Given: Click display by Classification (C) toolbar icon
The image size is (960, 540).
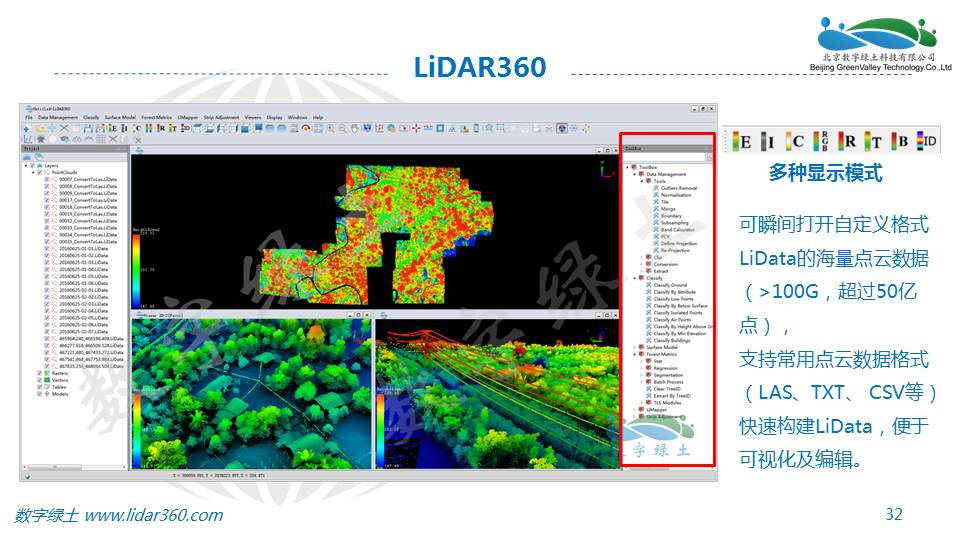Looking at the screenshot, I should [137, 129].
